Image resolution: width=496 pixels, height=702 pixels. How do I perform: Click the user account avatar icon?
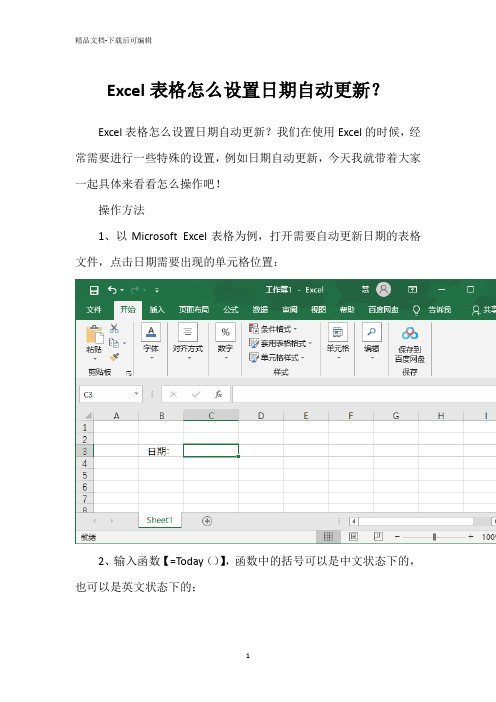point(383,290)
